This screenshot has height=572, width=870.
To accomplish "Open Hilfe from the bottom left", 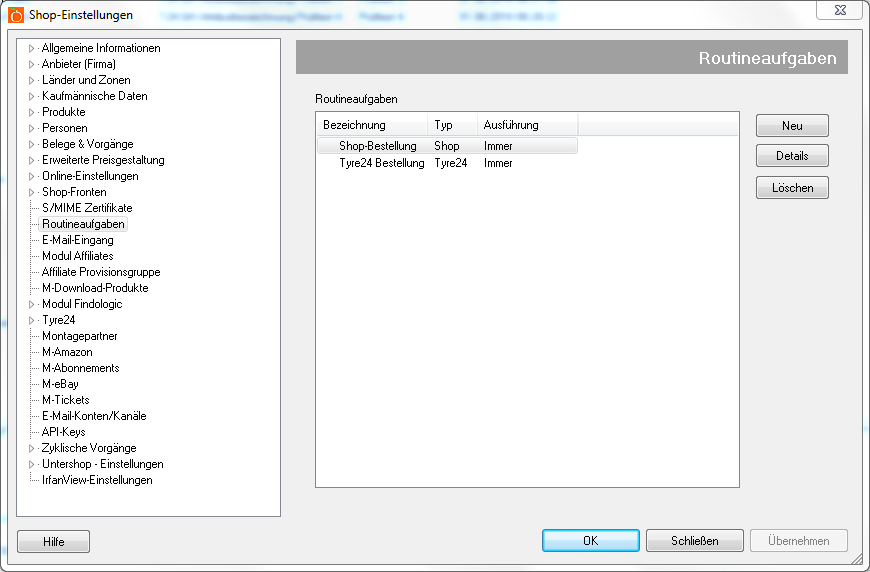I will 54,542.
